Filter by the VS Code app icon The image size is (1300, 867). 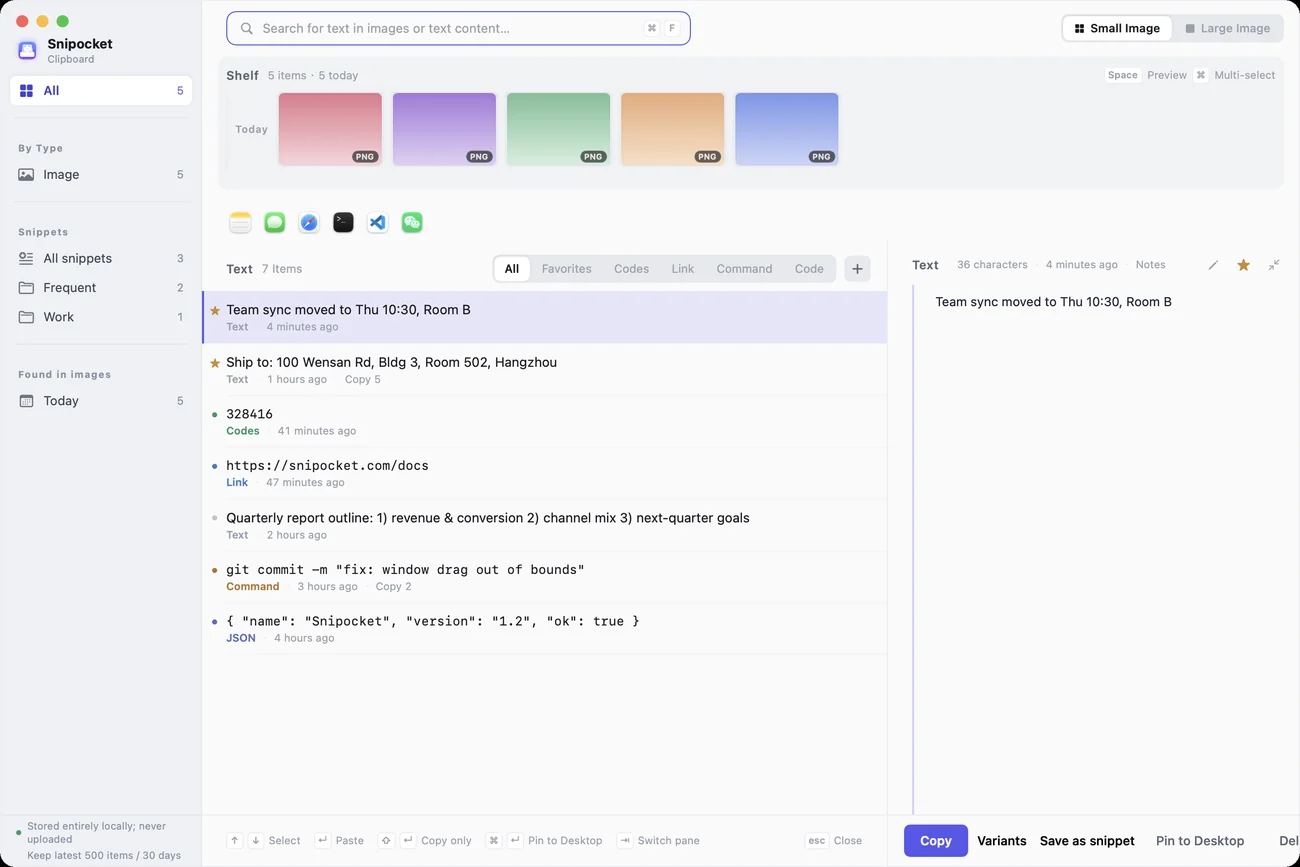point(377,222)
